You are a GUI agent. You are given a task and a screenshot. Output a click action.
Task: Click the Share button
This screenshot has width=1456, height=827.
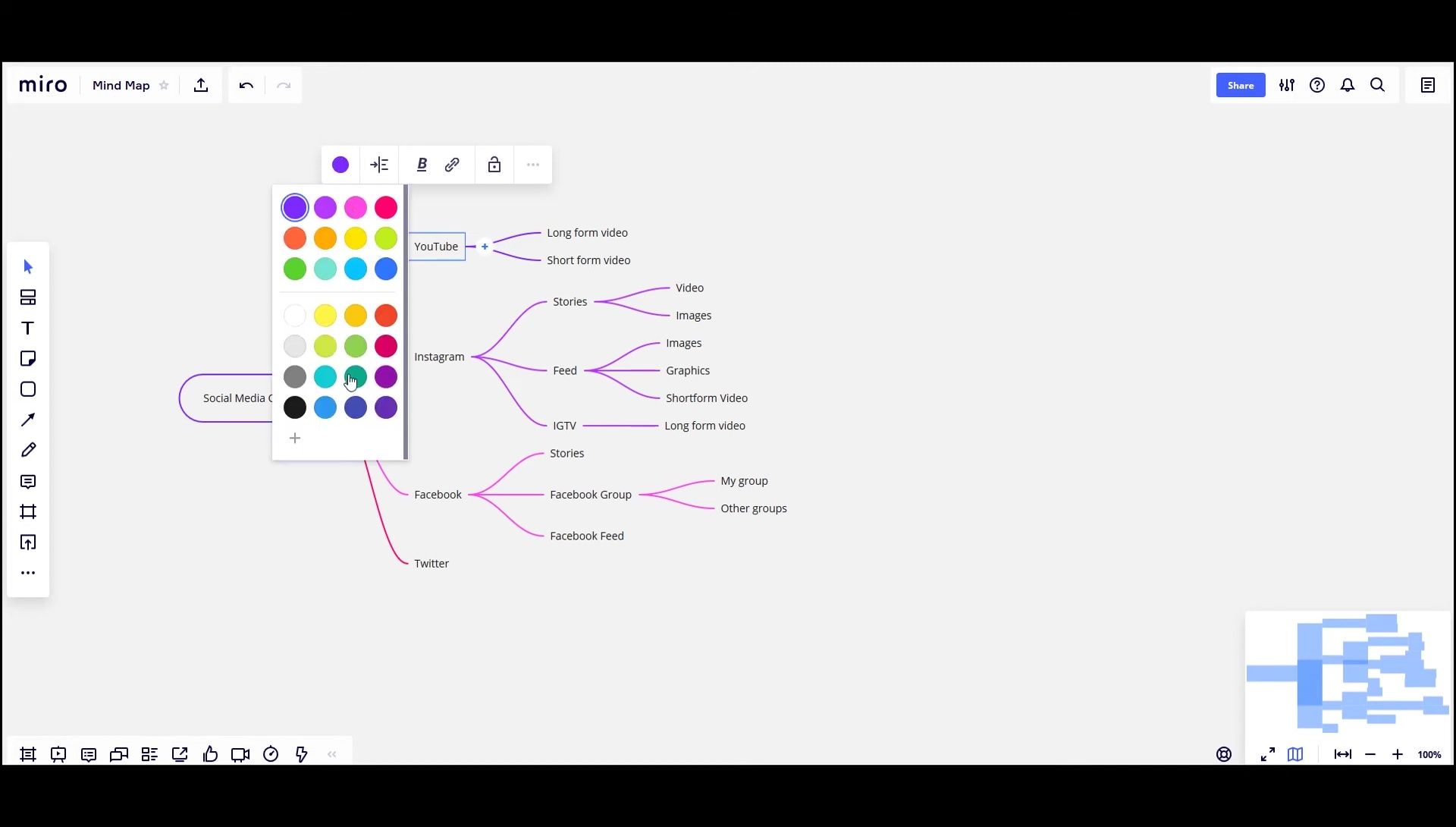[1241, 85]
